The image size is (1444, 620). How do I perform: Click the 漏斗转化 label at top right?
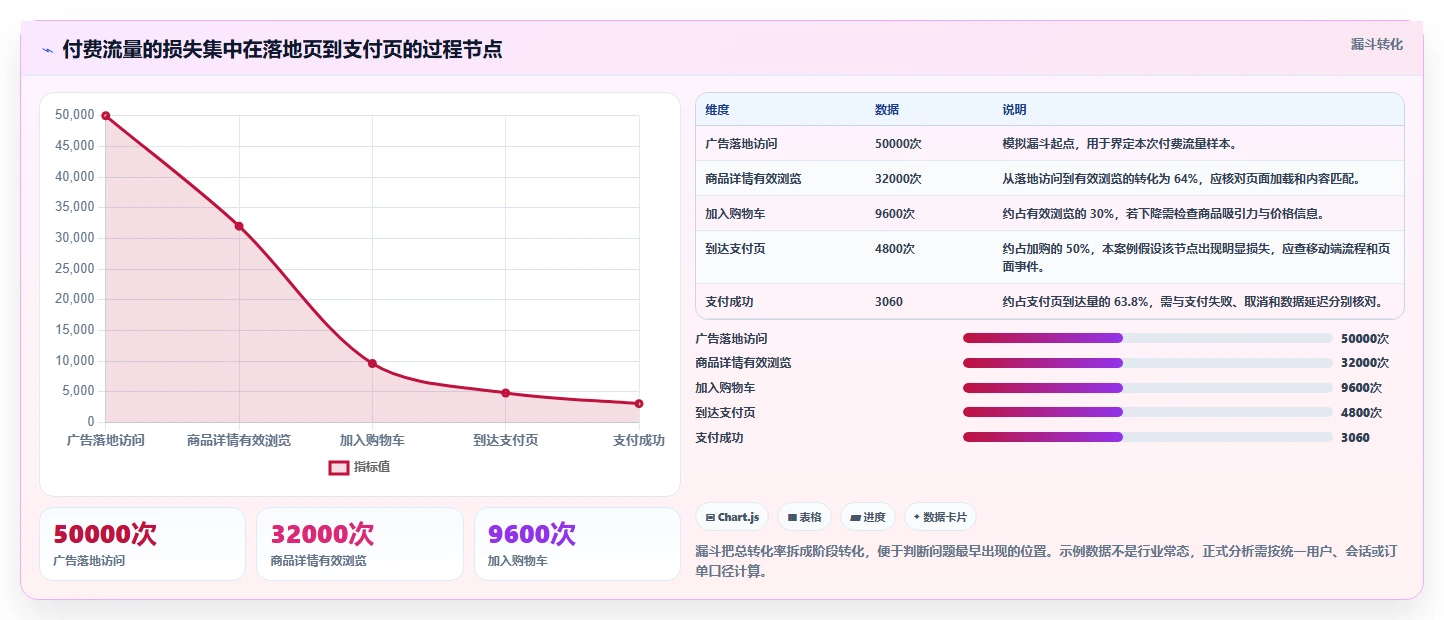[x=1377, y=44]
